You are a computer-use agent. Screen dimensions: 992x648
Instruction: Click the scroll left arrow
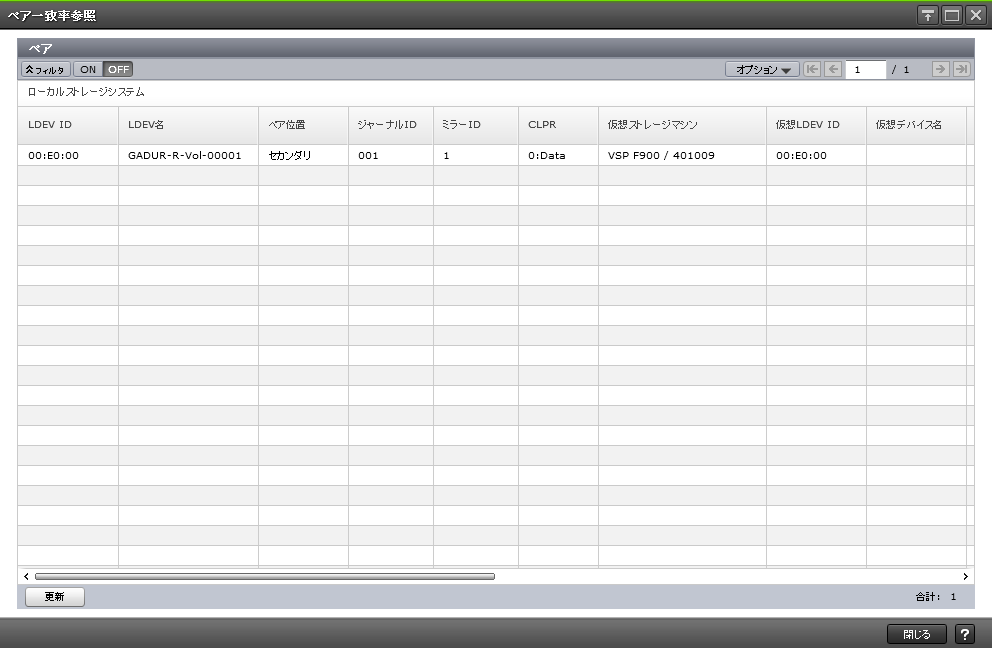coord(26,576)
